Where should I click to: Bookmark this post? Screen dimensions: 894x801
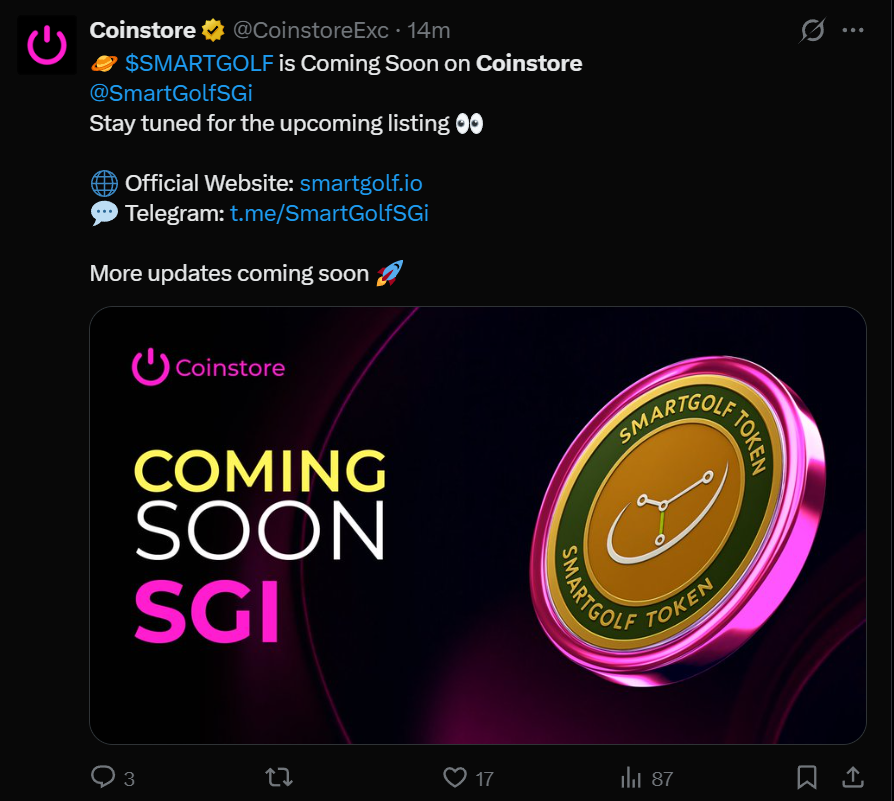[807, 777]
